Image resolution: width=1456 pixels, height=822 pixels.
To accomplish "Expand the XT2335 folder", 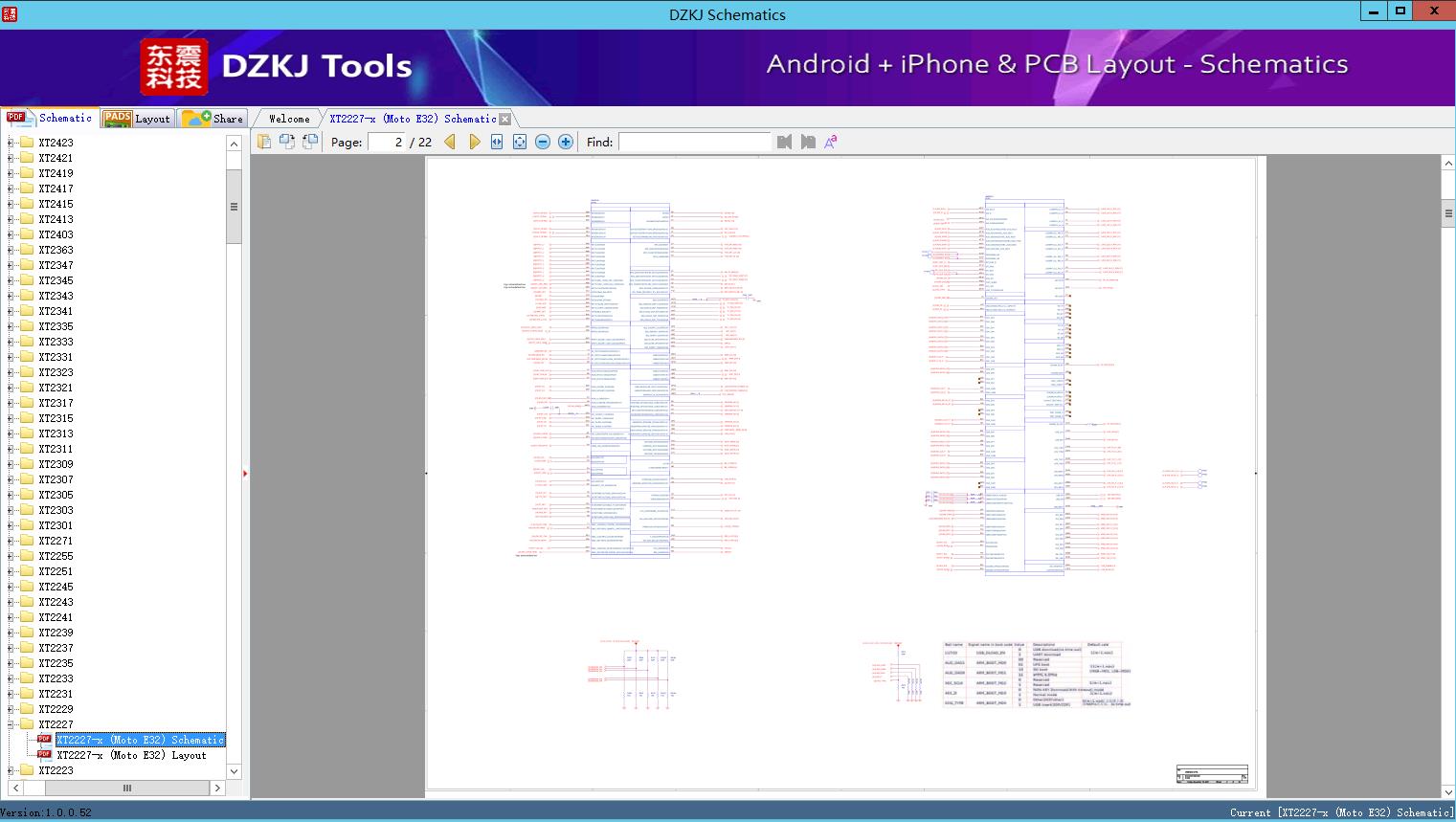I will pos(10,326).
